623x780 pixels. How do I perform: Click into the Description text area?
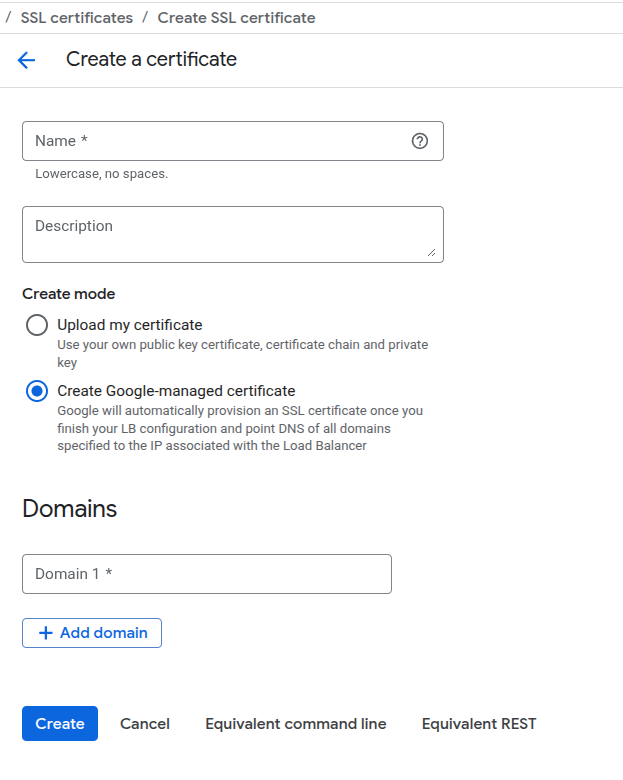233,234
